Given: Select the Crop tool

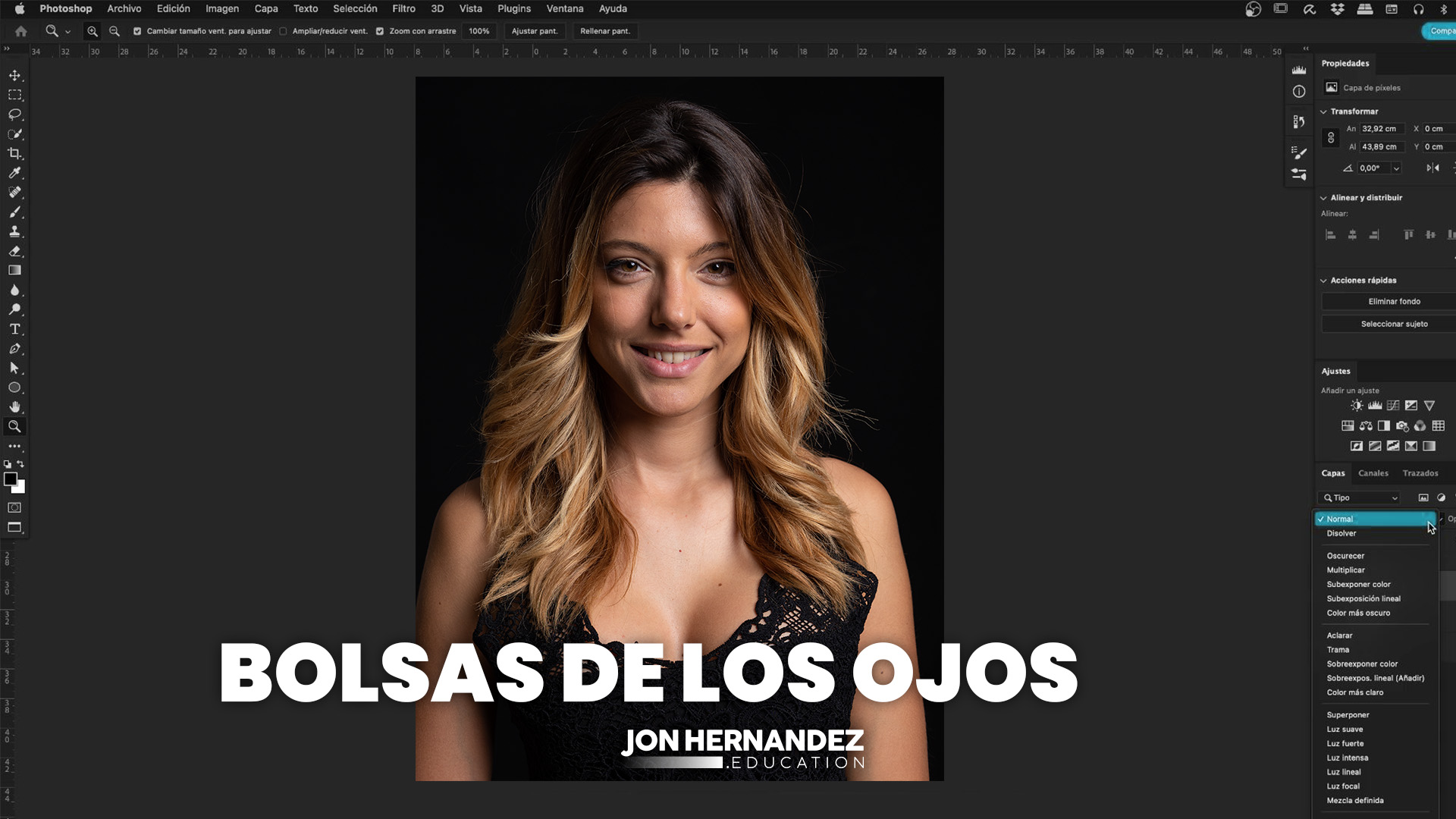Looking at the screenshot, I should 14,153.
